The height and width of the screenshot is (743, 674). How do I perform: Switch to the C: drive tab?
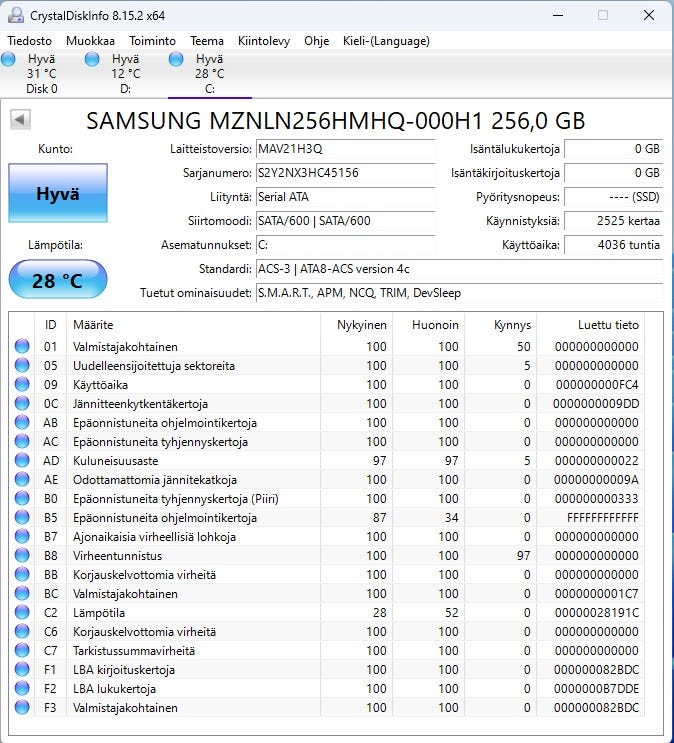click(x=209, y=74)
